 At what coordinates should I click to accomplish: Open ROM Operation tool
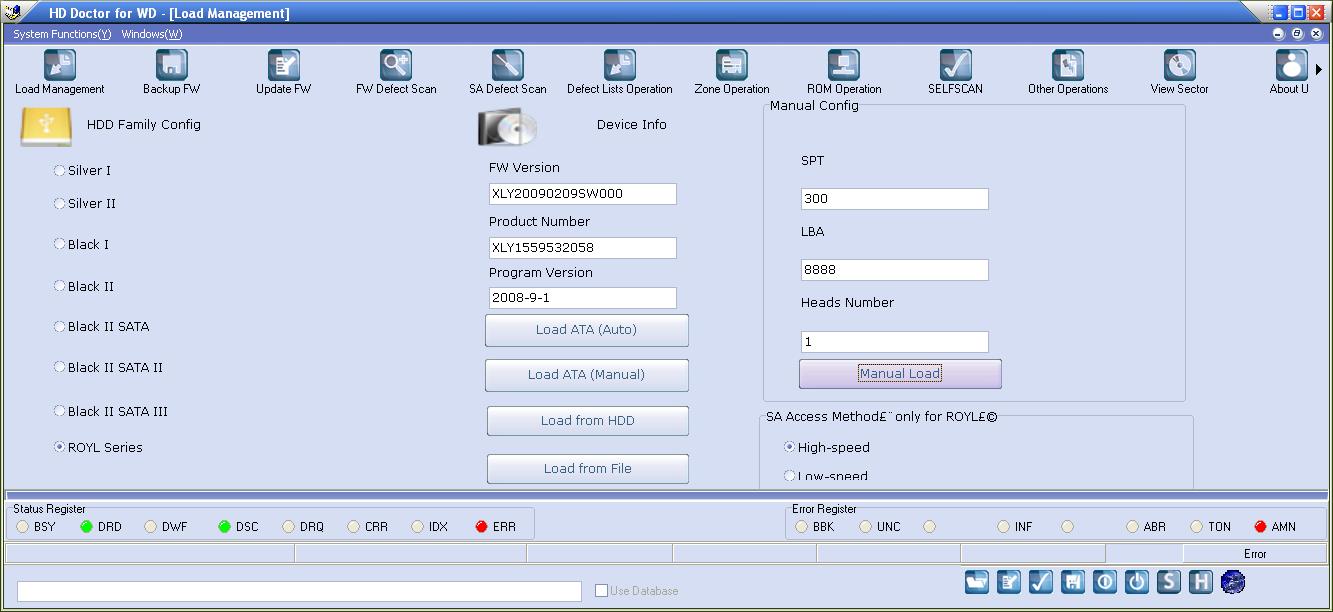(844, 66)
